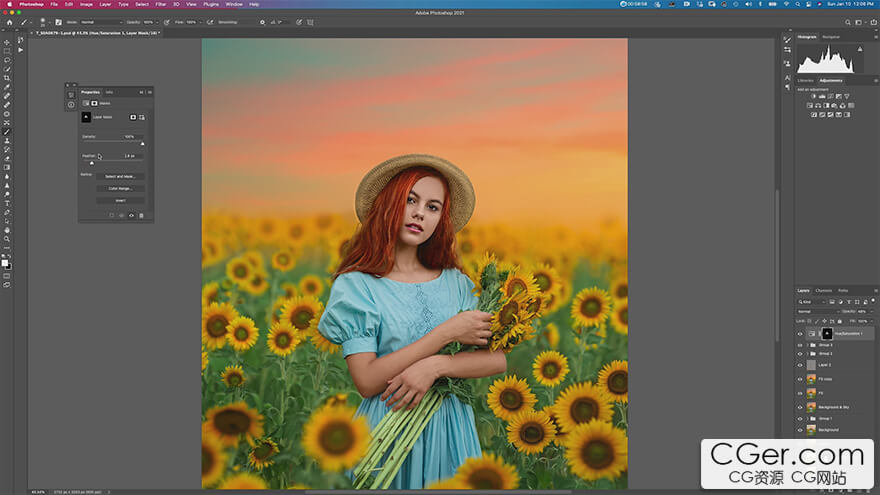Select the Crop tool
This screenshot has height=495, width=880.
pyautogui.click(x=7, y=78)
